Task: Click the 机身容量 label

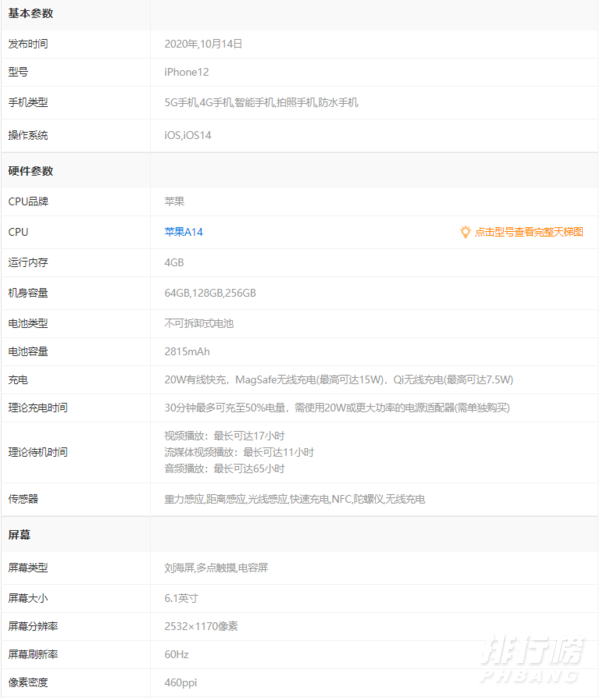Action: (28, 293)
